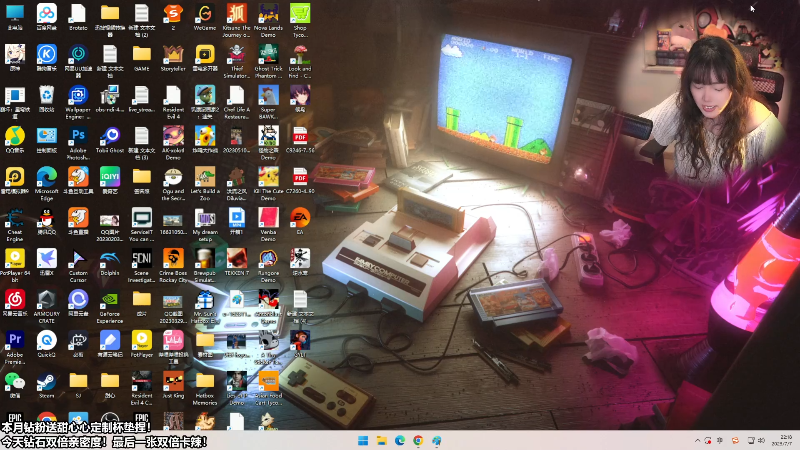
Task: Open the Resident Evil 4 file icon
Action: 173,102
